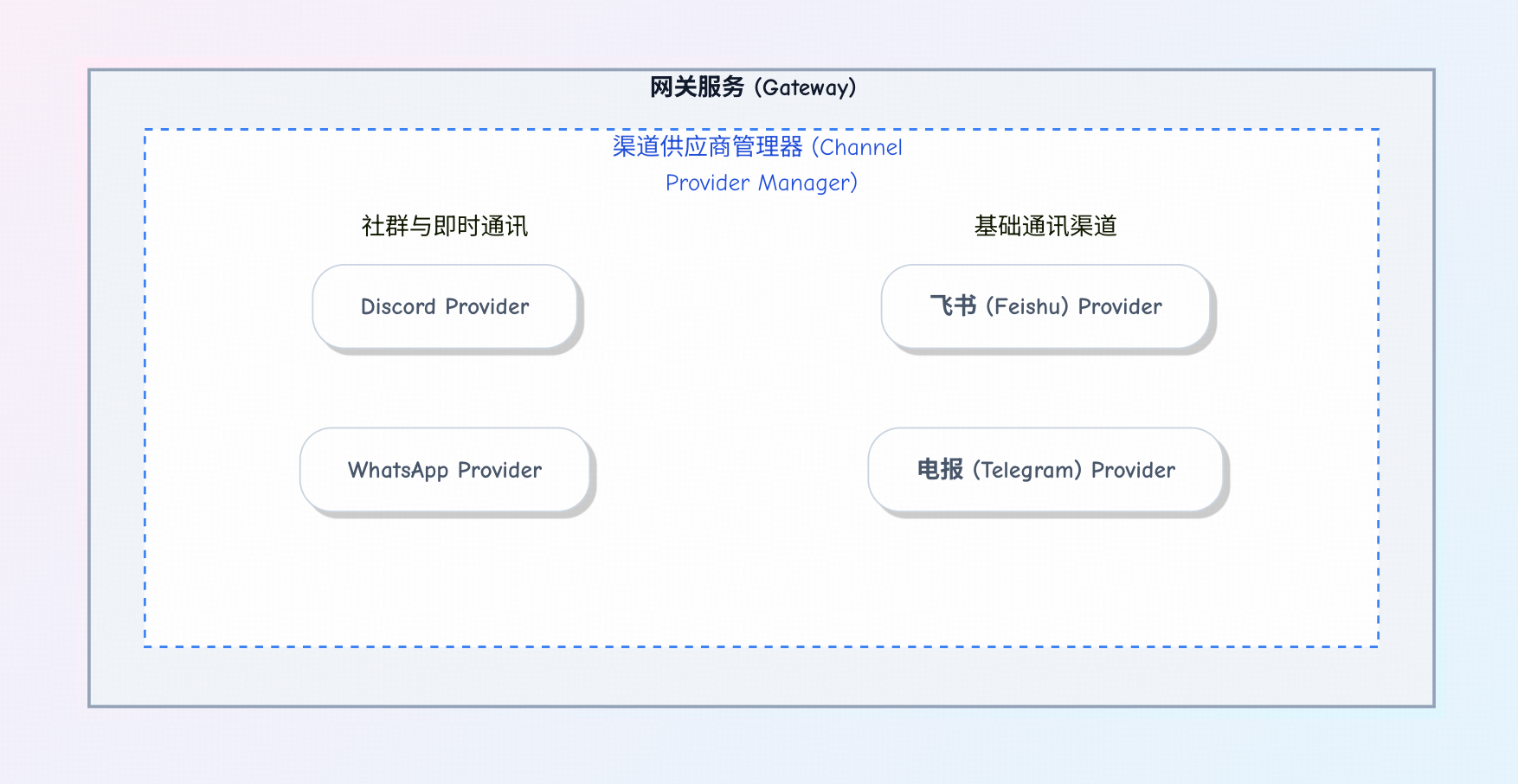Click the 网关服务 (Gateway) title
The height and width of the screenshot is (784, 1518).
[753, 87]
